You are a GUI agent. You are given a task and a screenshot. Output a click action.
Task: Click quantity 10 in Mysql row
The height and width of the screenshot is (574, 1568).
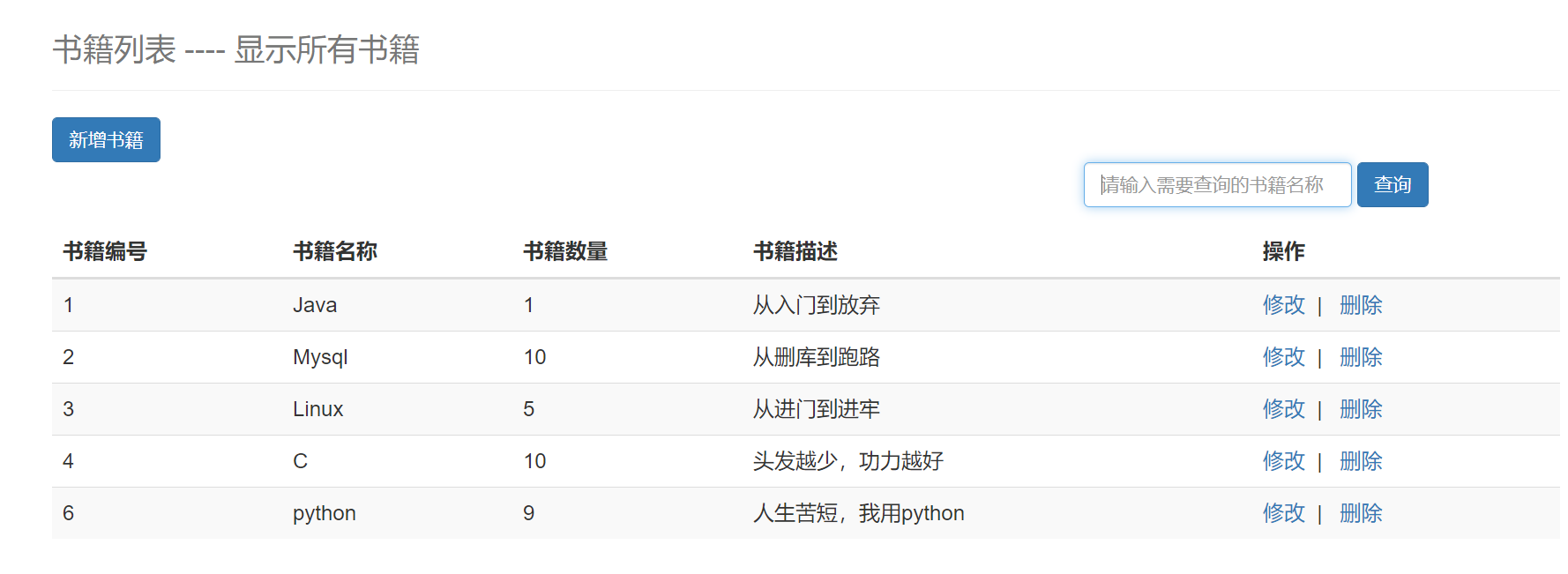click(x=534, y=357)
